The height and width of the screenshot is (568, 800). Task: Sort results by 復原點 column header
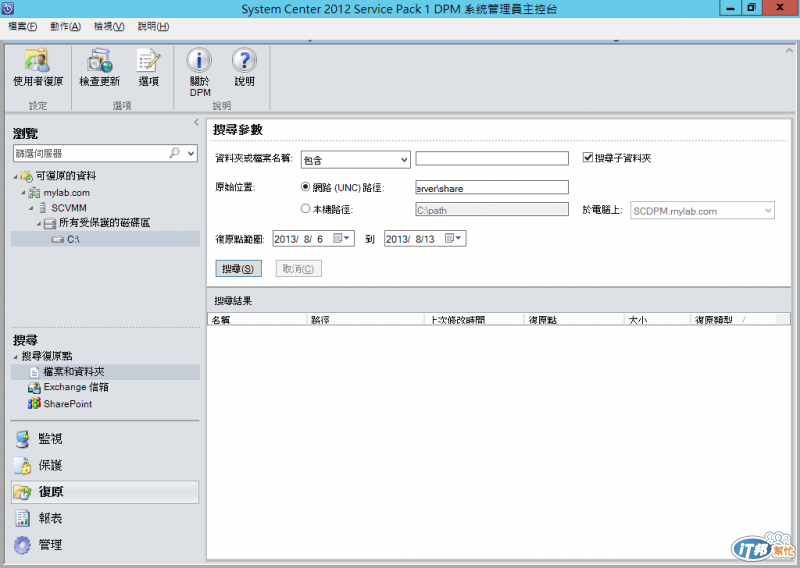point(574,319)
